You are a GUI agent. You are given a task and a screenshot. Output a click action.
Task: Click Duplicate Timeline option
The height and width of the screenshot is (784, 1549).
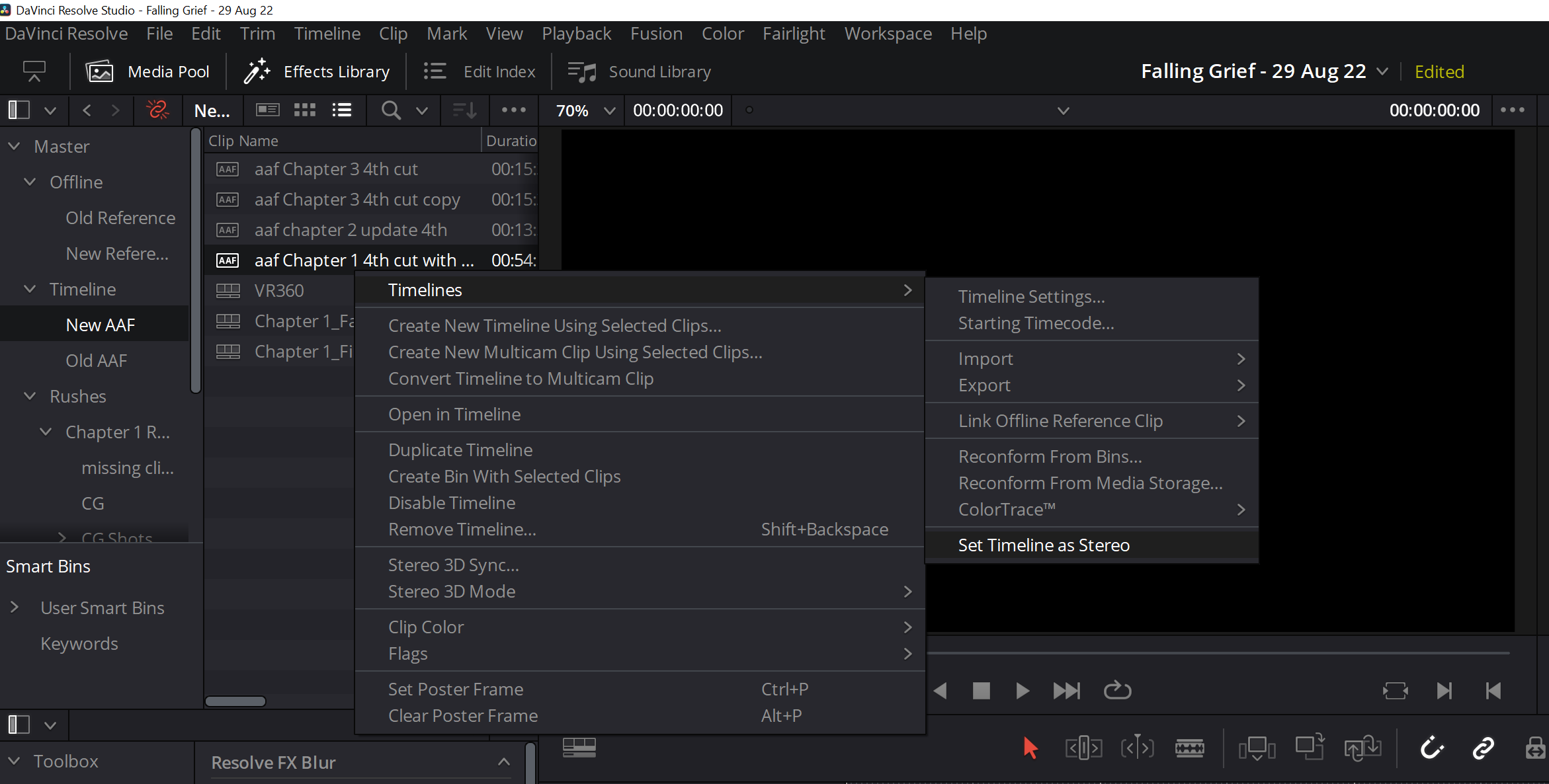(460, 450)
